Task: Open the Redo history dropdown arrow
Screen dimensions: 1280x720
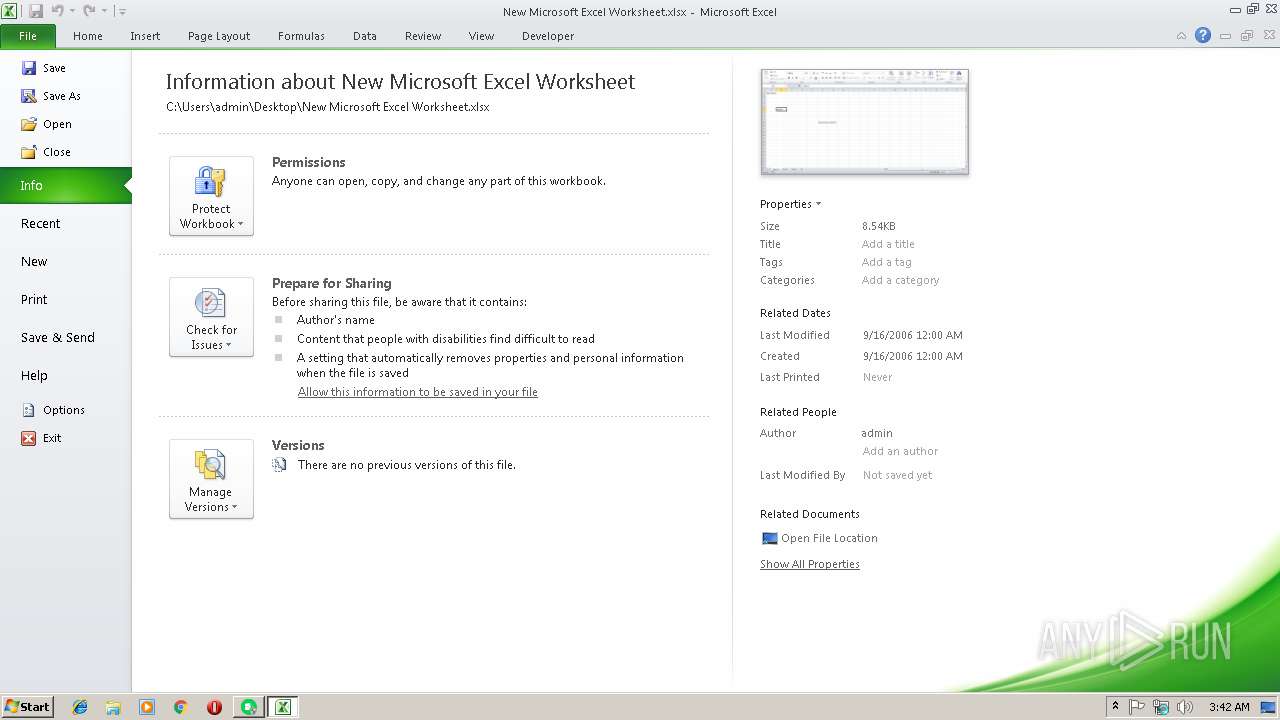Action: pyautogui.click(x=104, y=11)
